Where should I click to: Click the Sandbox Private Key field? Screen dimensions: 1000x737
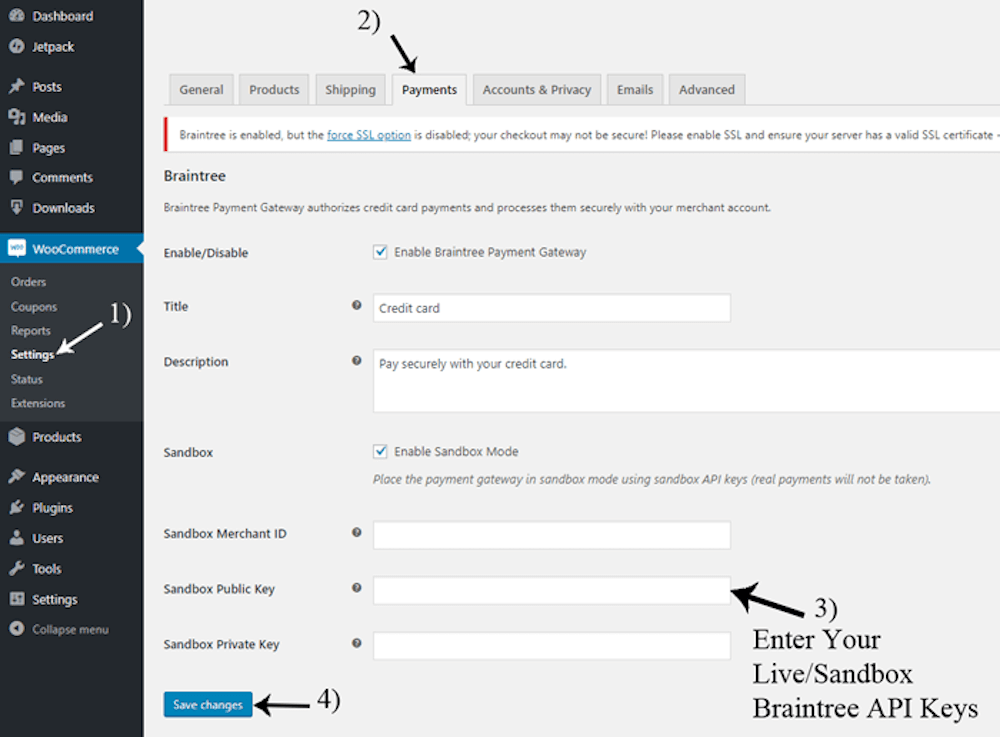[x=552, y=646]
